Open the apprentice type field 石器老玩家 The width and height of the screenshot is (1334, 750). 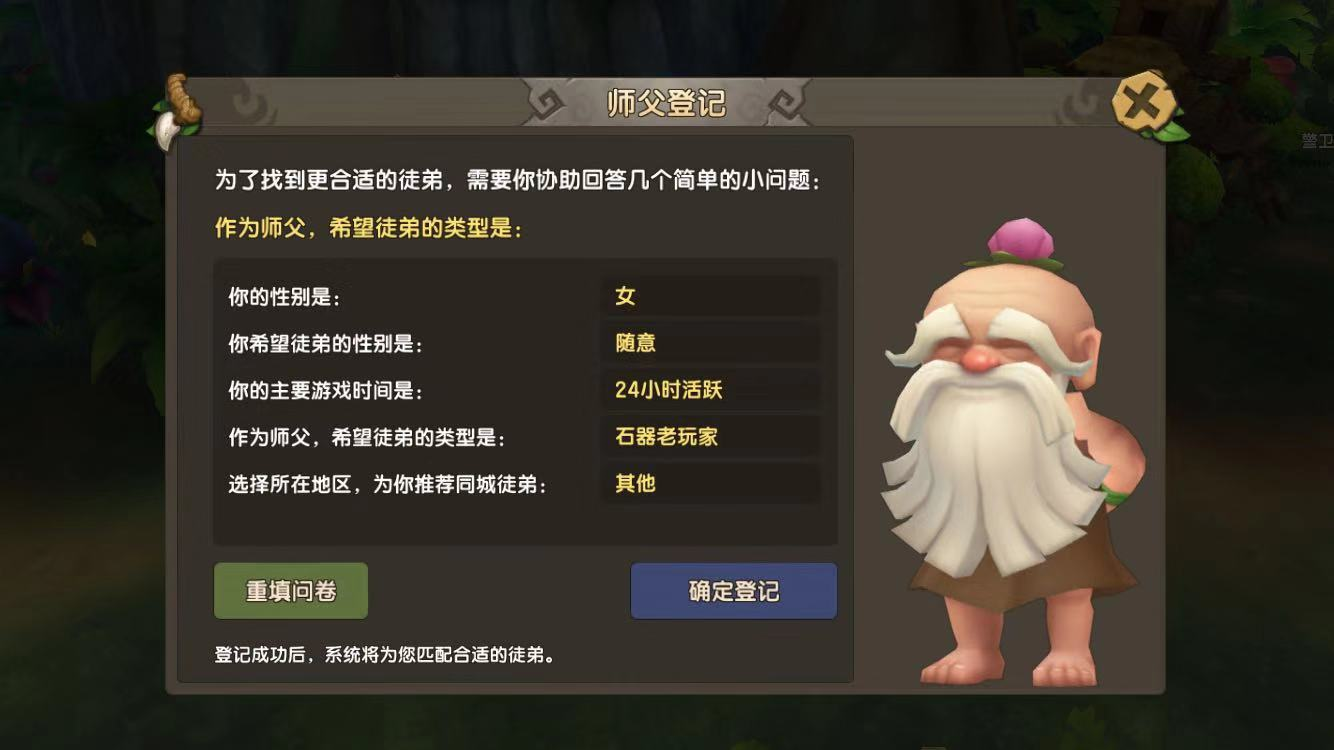pos(710,437)
